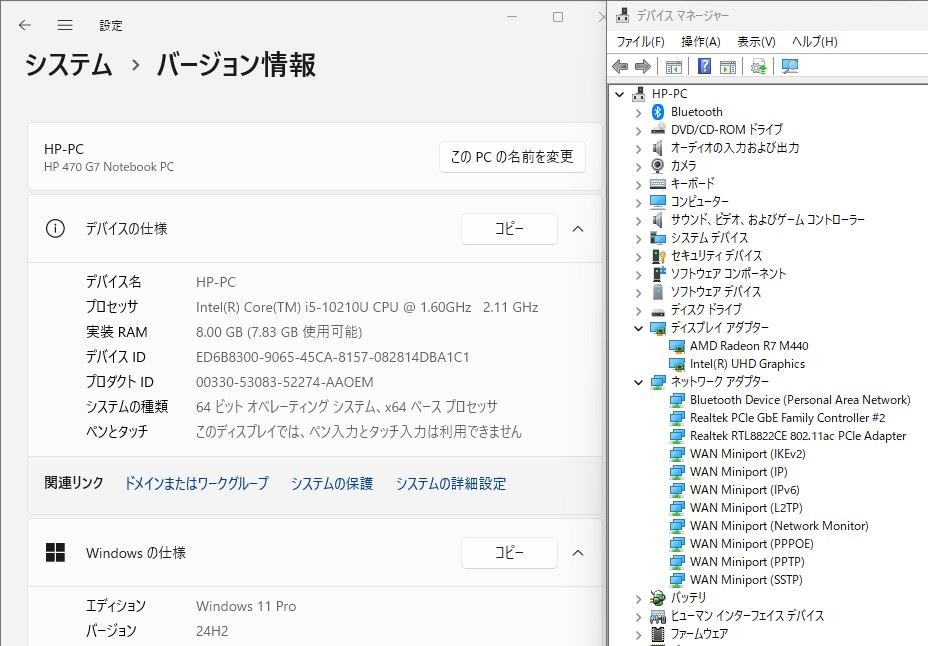Open the ヘルプ(H) menu

814,41
